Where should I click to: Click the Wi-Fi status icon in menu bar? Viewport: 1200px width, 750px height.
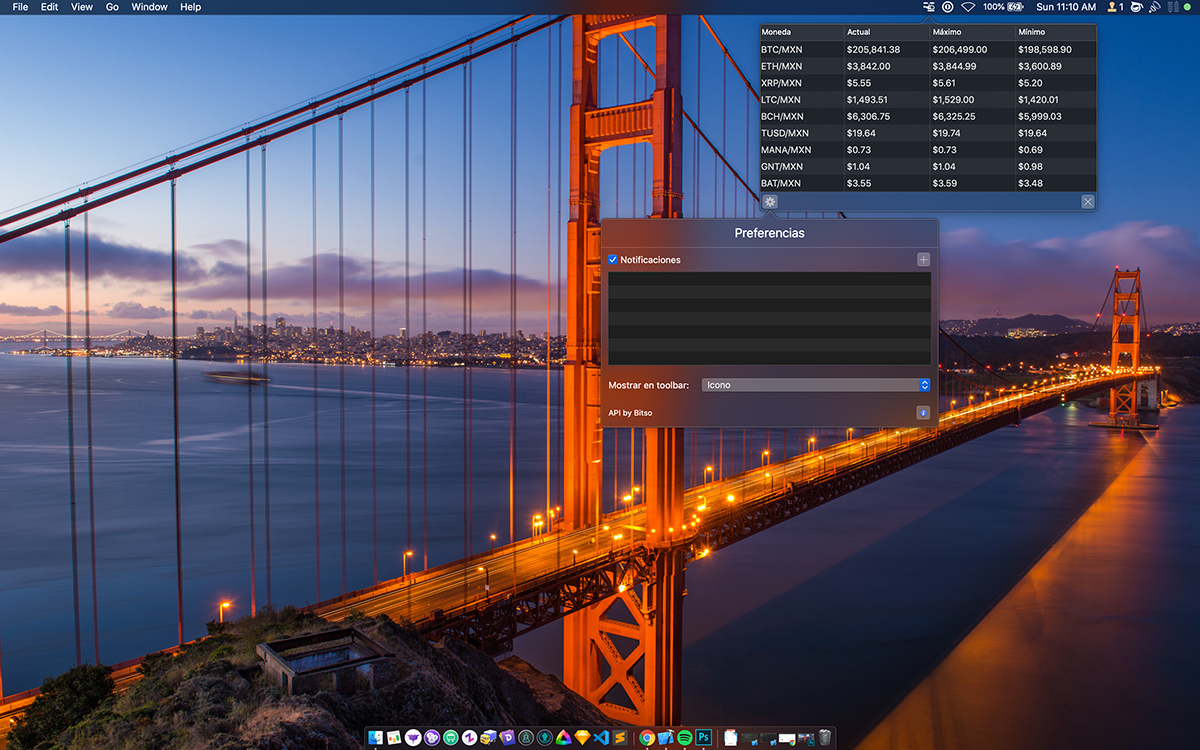tap(968, 7)
